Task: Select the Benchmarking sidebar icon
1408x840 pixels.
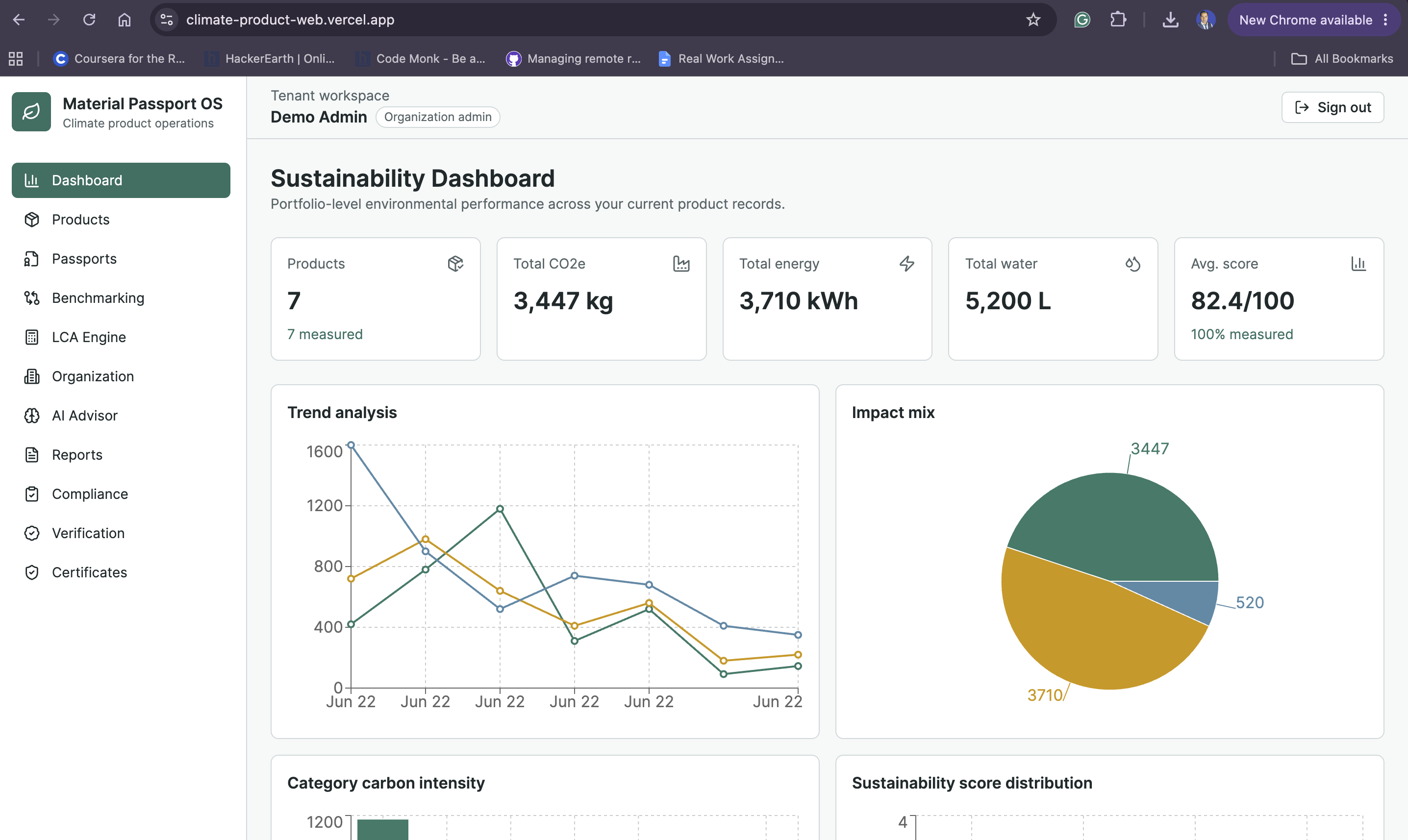Action: click(32, 298)
